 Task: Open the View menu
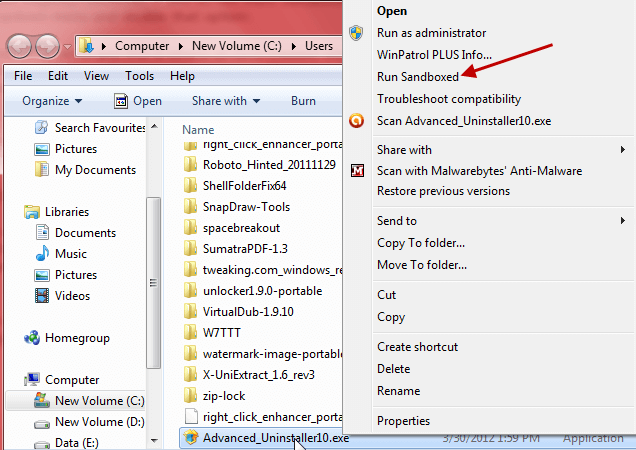[96, 76]
